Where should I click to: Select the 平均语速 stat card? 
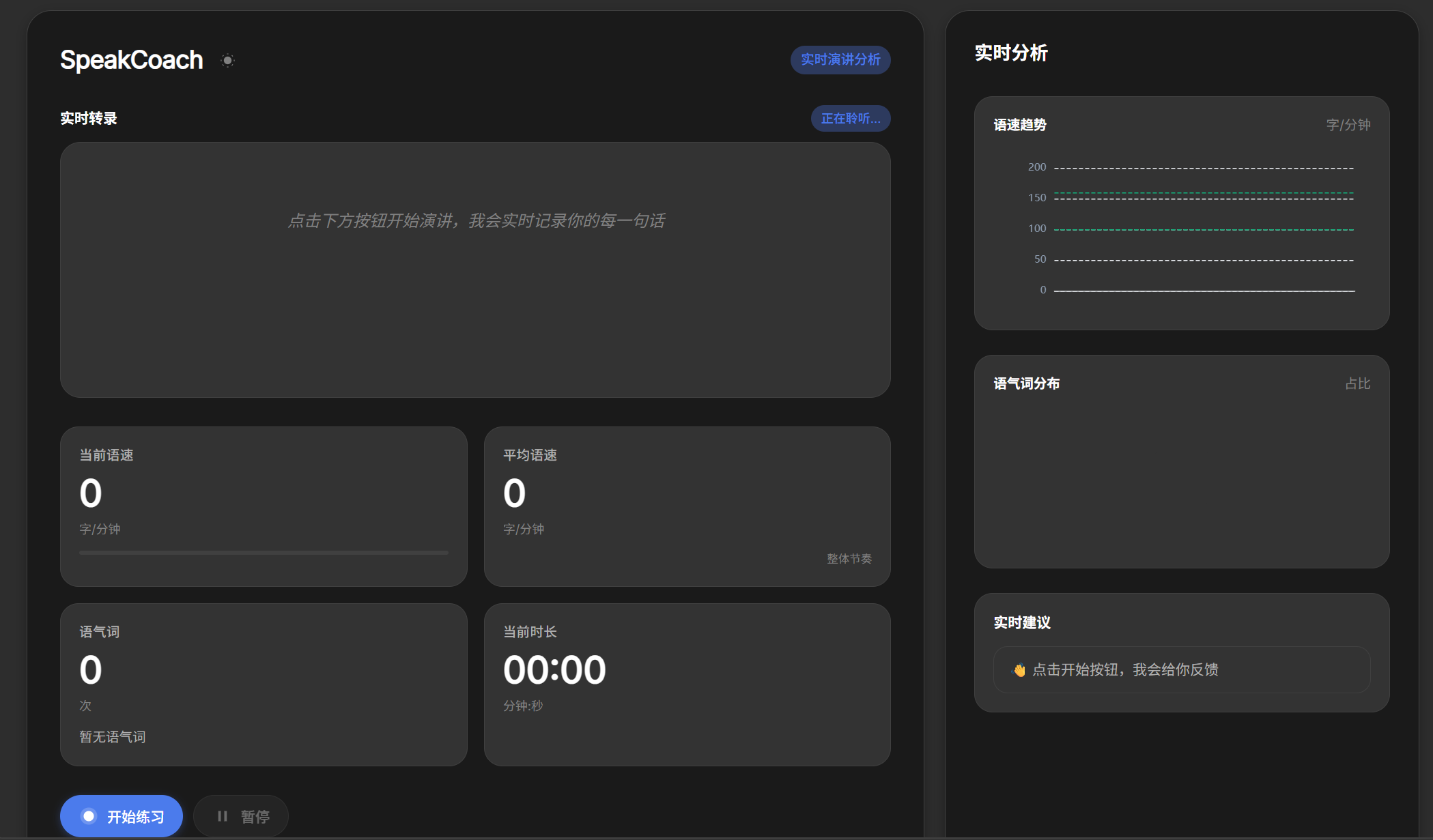pos(687,506)
